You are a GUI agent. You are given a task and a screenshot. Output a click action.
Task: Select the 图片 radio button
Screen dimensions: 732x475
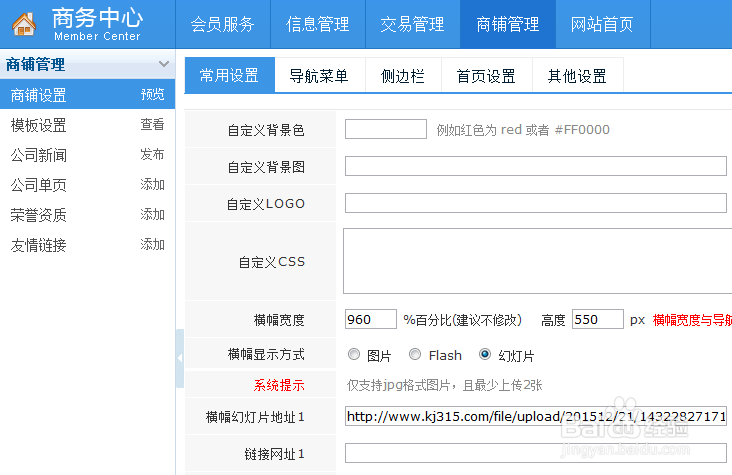click(354, 354)
